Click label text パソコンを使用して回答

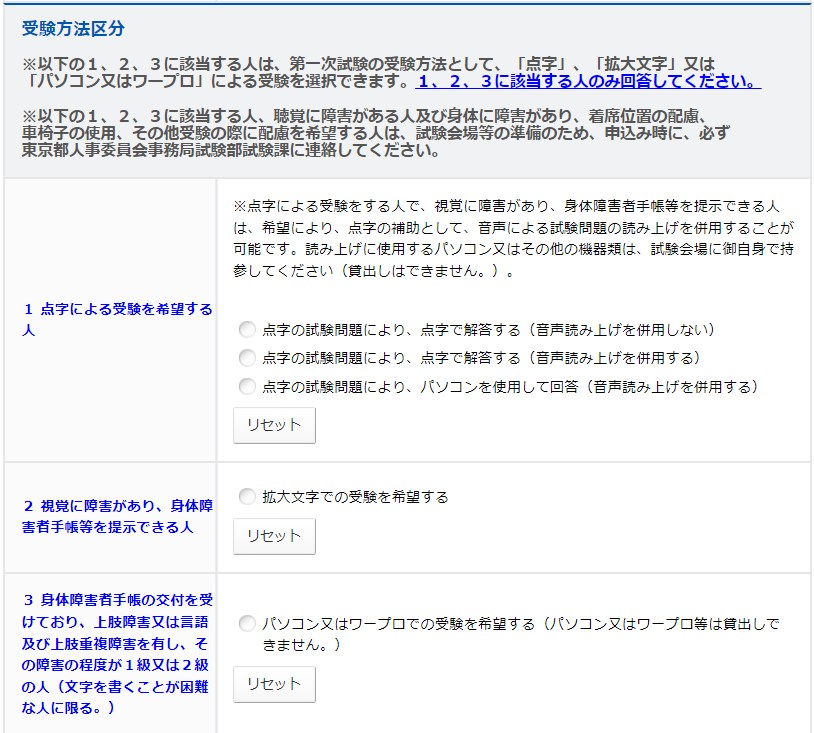click(x=510, y=386)
